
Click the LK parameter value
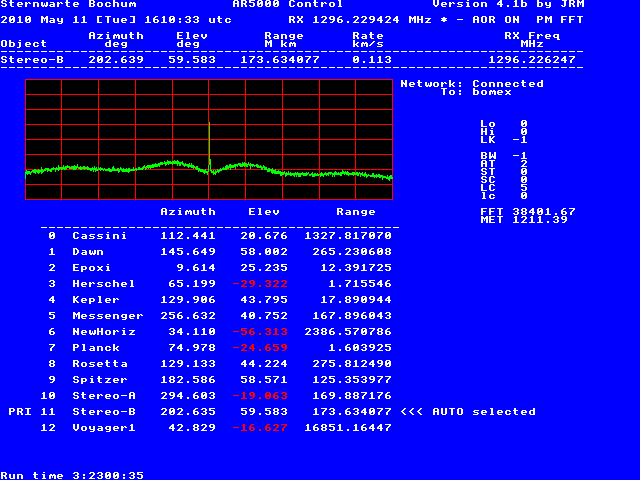[520, 140]
